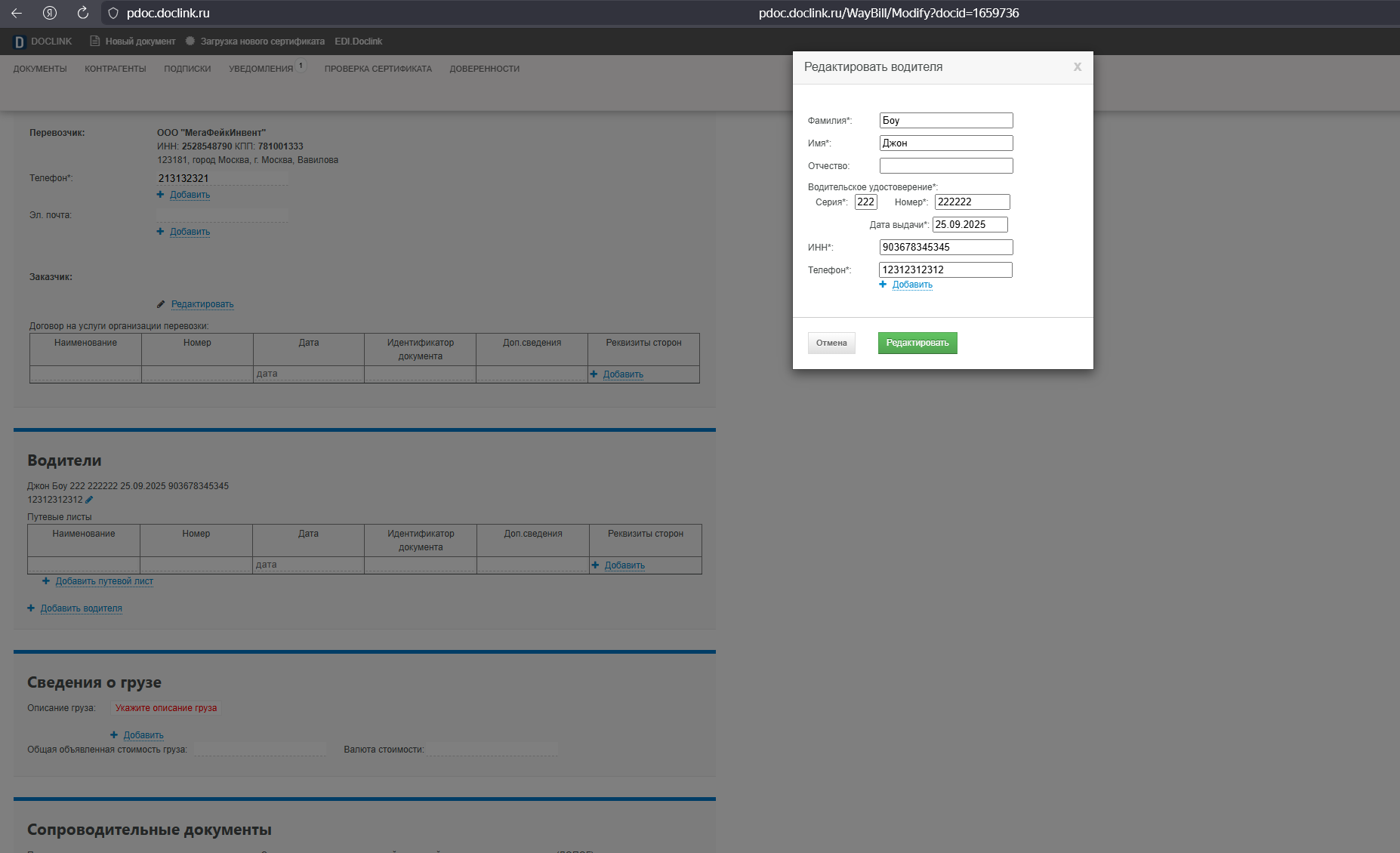Screen dimensions: 1400x853
Task: Click Добавить путевой лист link
Action: [x=104, y=581]
